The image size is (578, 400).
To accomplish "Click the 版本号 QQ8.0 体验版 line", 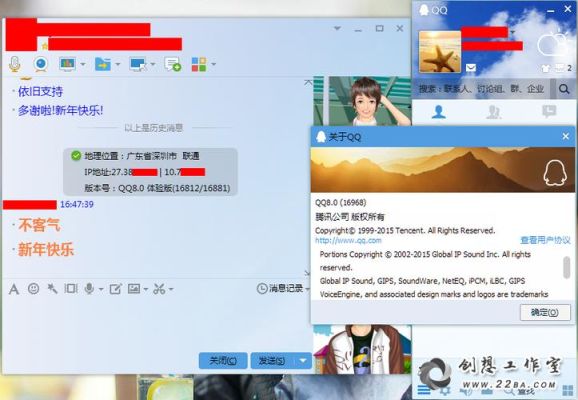I will pyautogui.click(x=157, y=188).
